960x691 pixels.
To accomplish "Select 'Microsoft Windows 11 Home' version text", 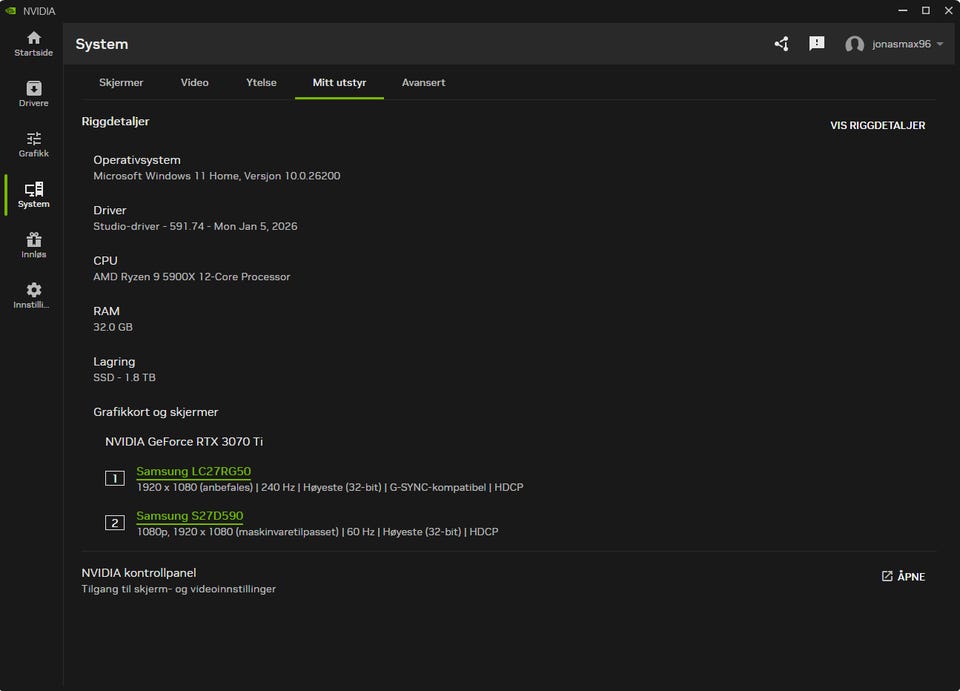I will pyautogui.click(x=217, y=176).
